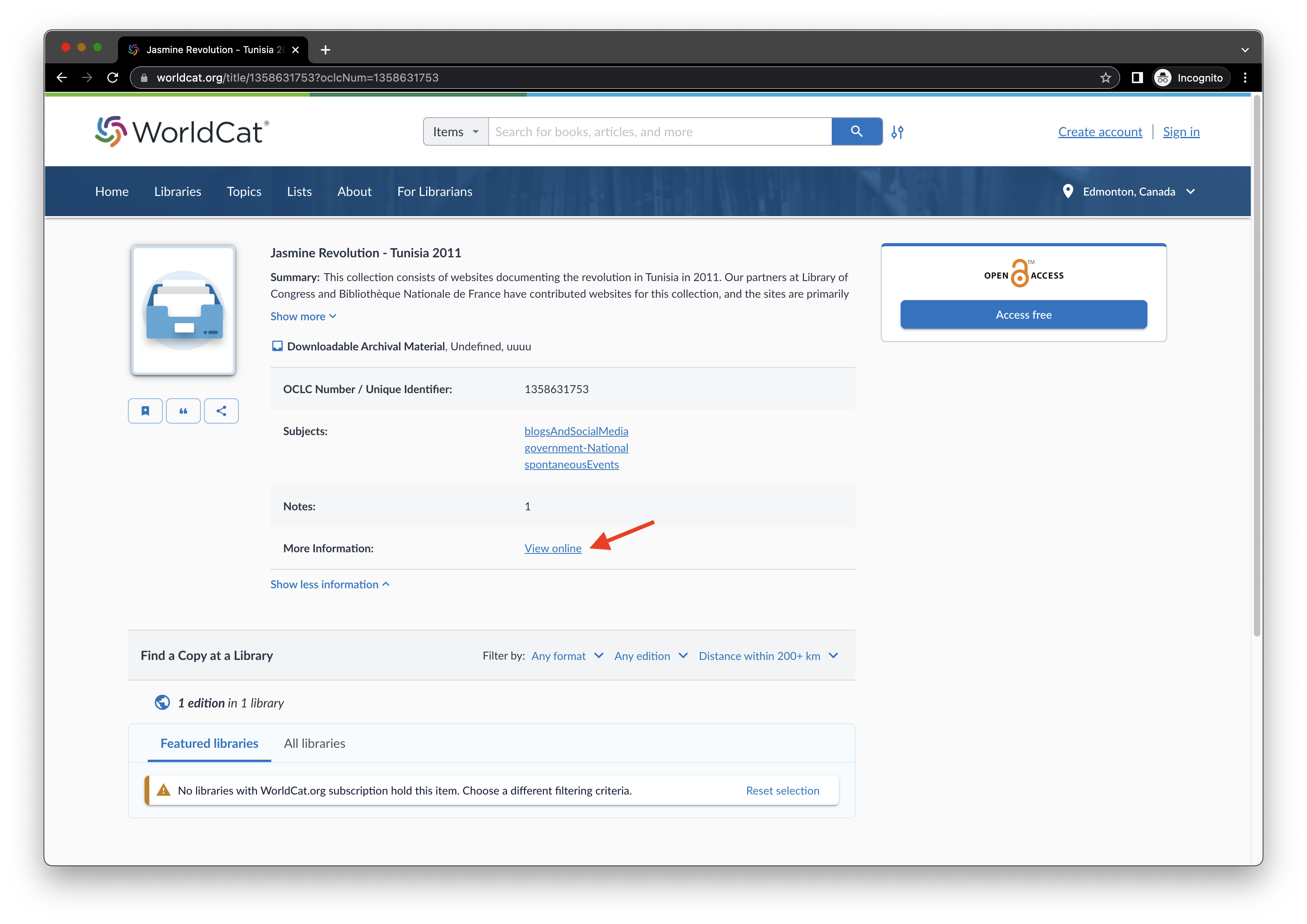1307x924 pixels.
Task: Open the browser side panel icon
Action: [x=1137, y=78]
